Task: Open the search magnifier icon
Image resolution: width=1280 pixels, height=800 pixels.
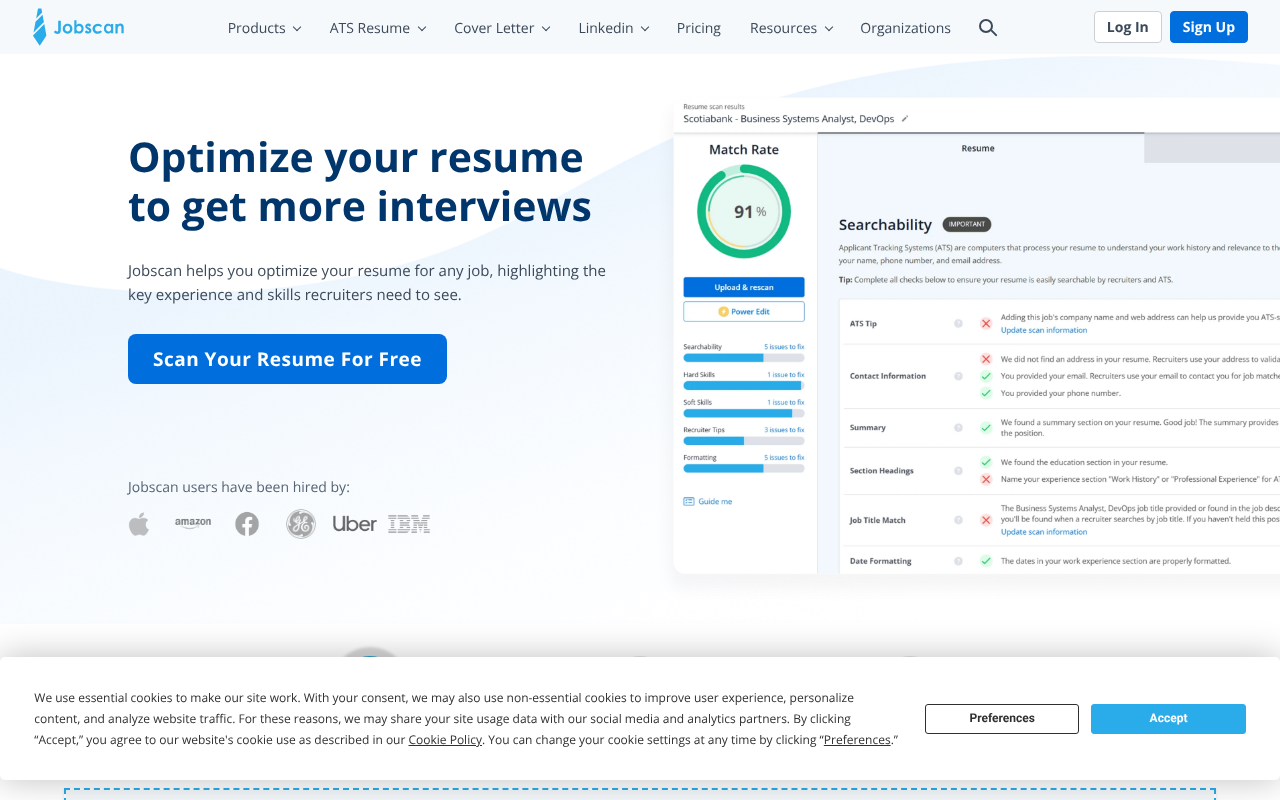Action: pos(987,28)
